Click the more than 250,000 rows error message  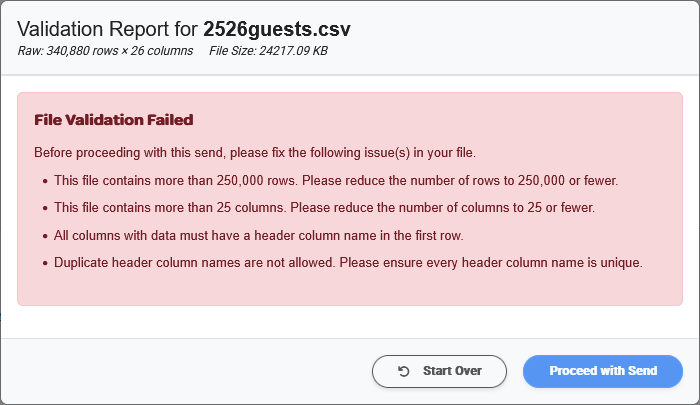click(336, 181)
